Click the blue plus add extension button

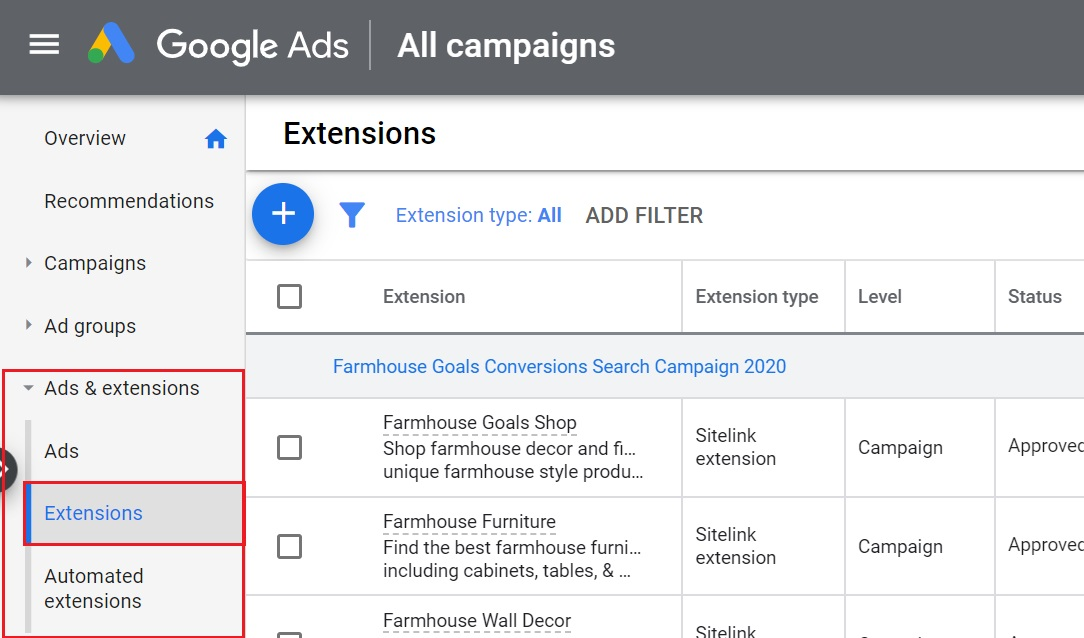click(x=283, y=214)
